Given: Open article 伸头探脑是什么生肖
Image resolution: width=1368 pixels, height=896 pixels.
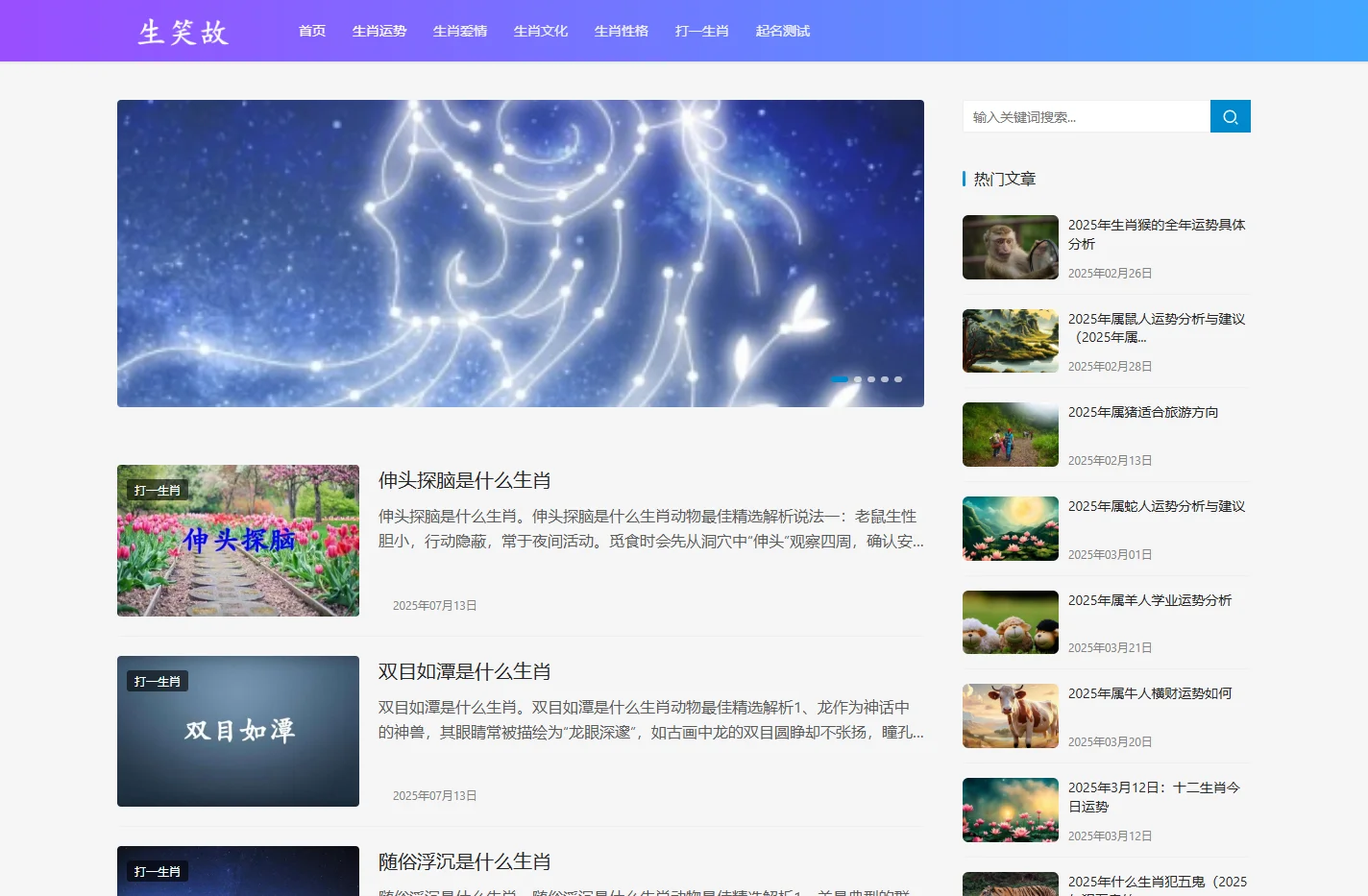Looking at the screenshot, I should [x=465, y=480].
